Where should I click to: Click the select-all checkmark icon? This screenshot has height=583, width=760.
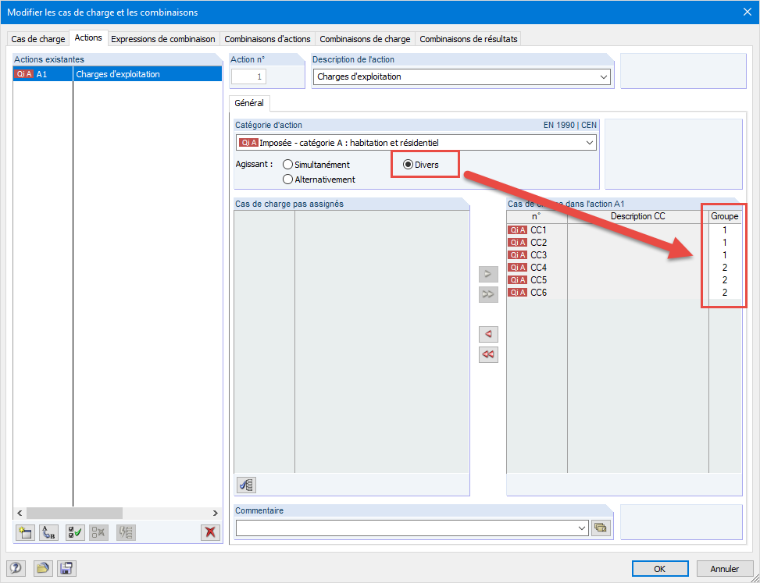(x=75, y=533)
